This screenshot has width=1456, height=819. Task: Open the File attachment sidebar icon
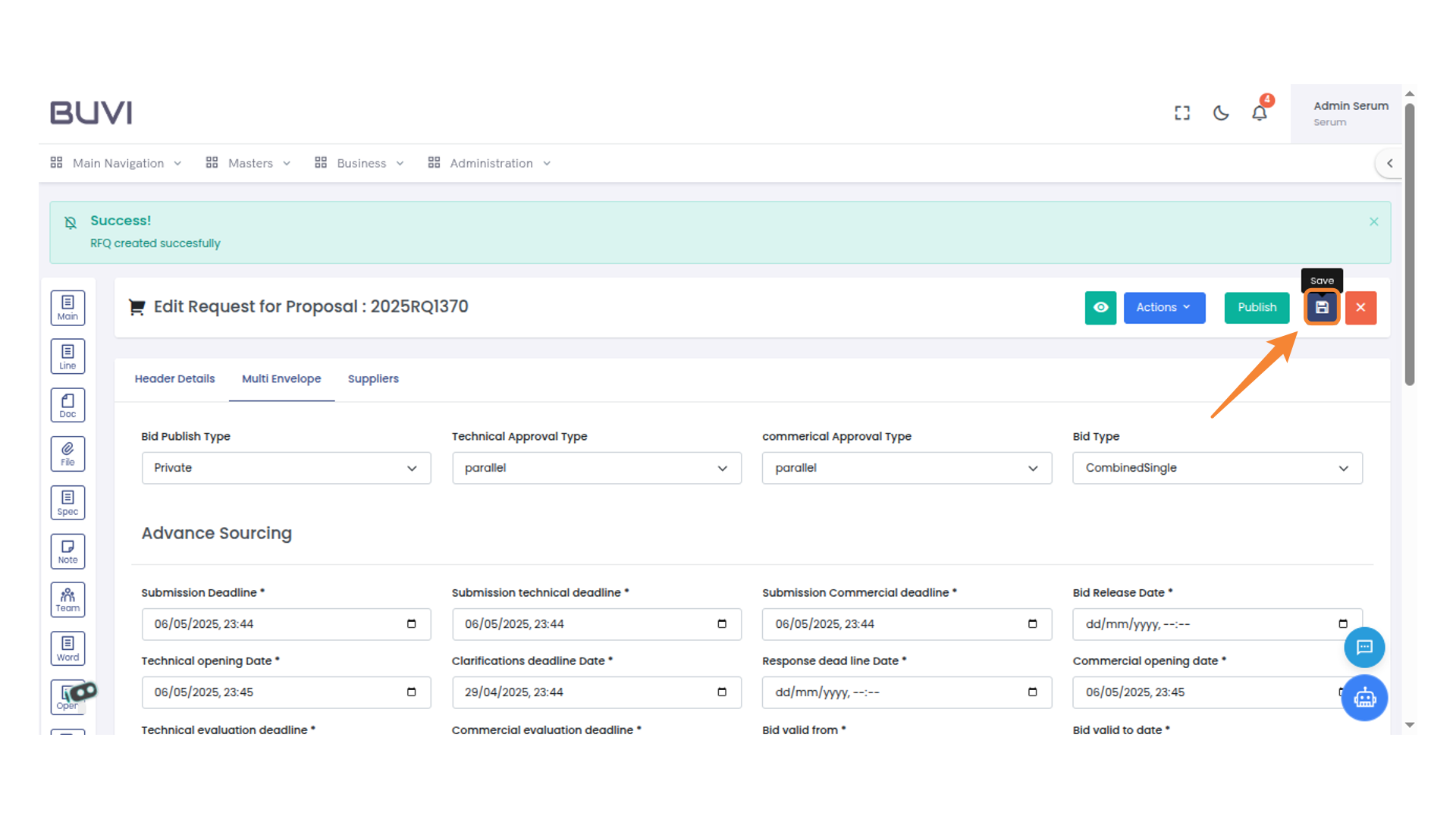click(67, 454)
